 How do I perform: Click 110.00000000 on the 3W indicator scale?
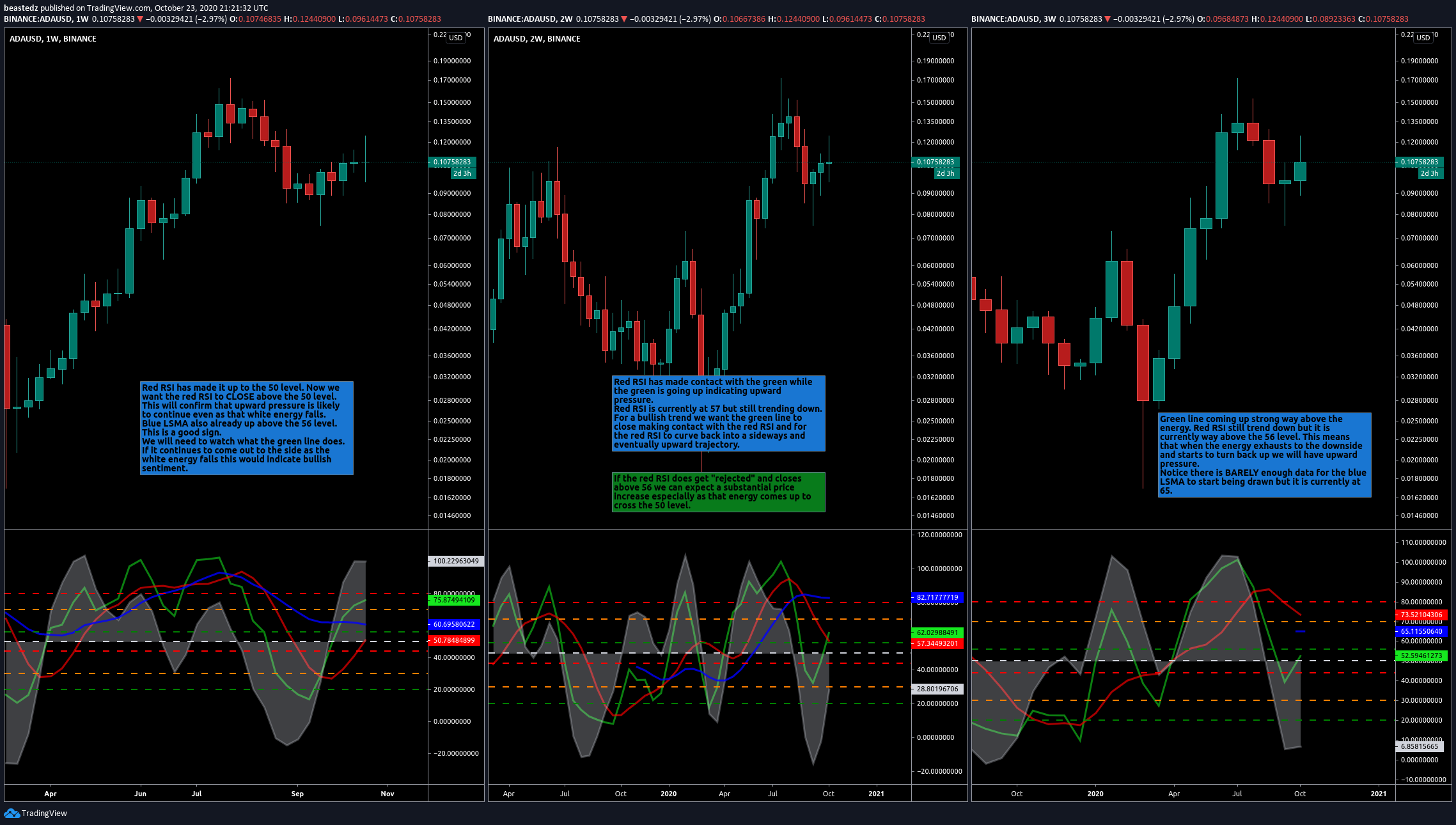pos(1423,542)
